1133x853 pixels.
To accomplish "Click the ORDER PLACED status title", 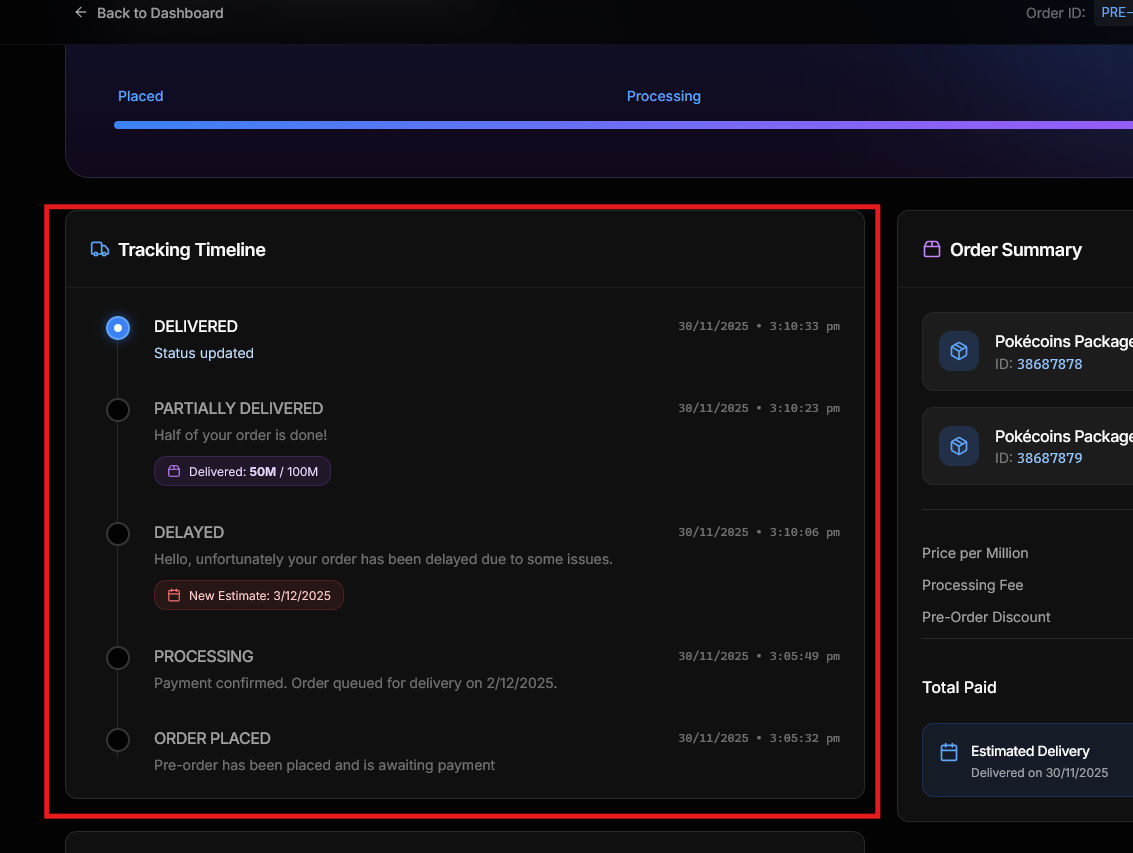I will point(212,739).
